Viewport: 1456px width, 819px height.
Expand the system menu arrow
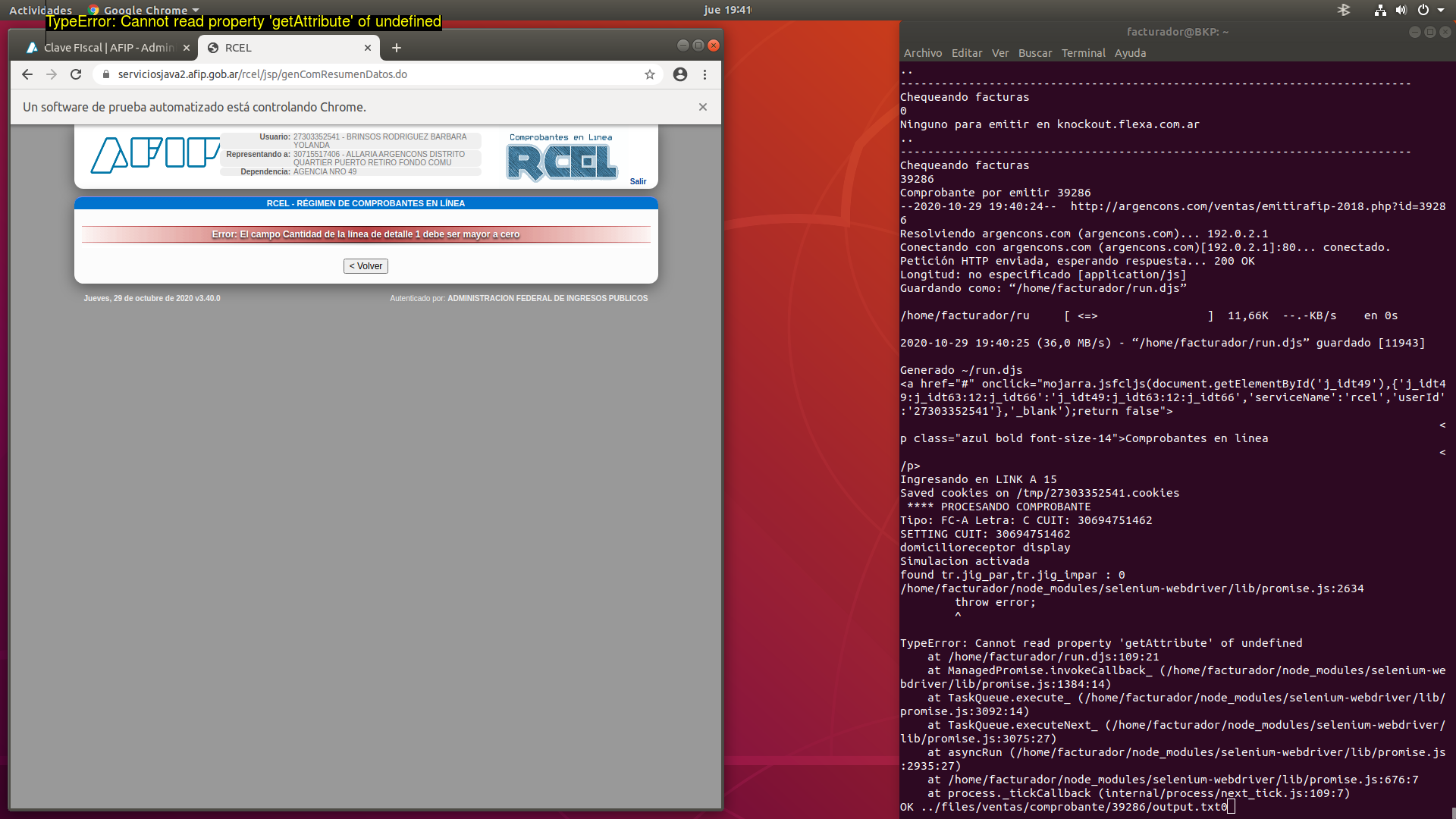click(x=1441, y=10)
